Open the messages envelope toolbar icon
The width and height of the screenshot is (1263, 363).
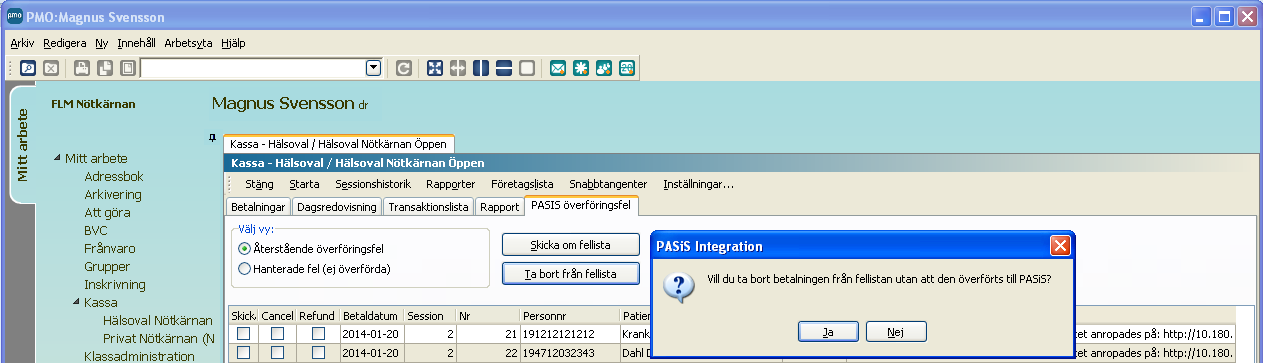tap(558, 68)
